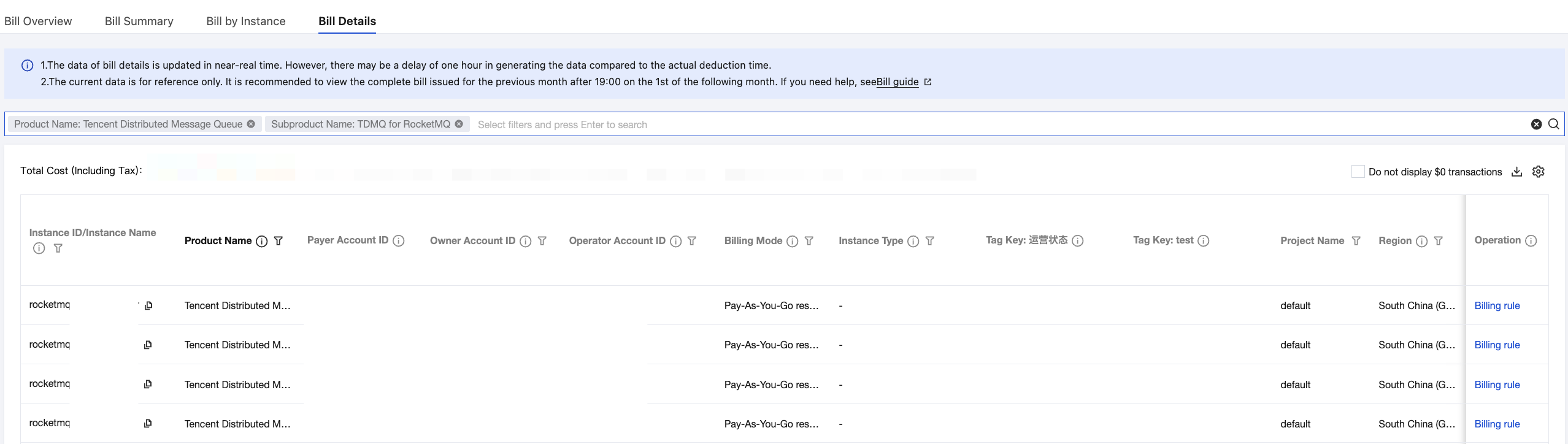The height and width of the screenshot is (444, 1568).
Task: Switch to the Bill Overview tab
Action: [x=38, y=21]
